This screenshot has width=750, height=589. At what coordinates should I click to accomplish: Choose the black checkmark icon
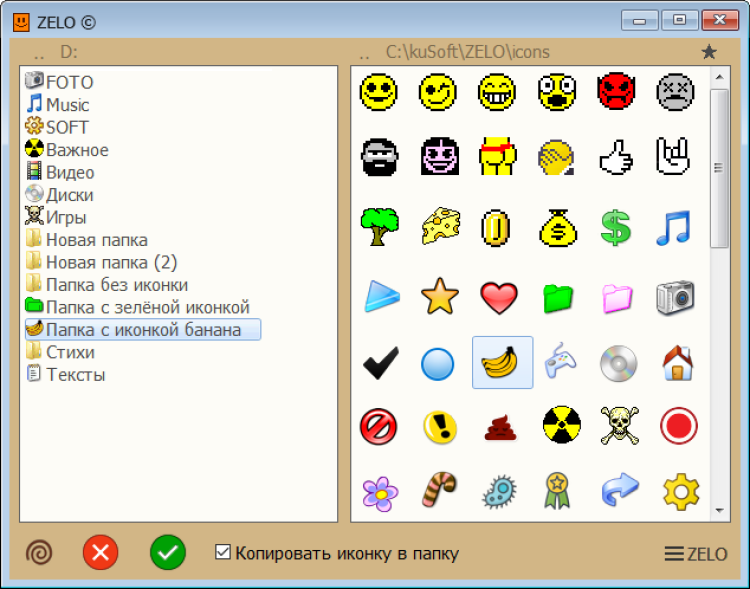tap(379, 362)
